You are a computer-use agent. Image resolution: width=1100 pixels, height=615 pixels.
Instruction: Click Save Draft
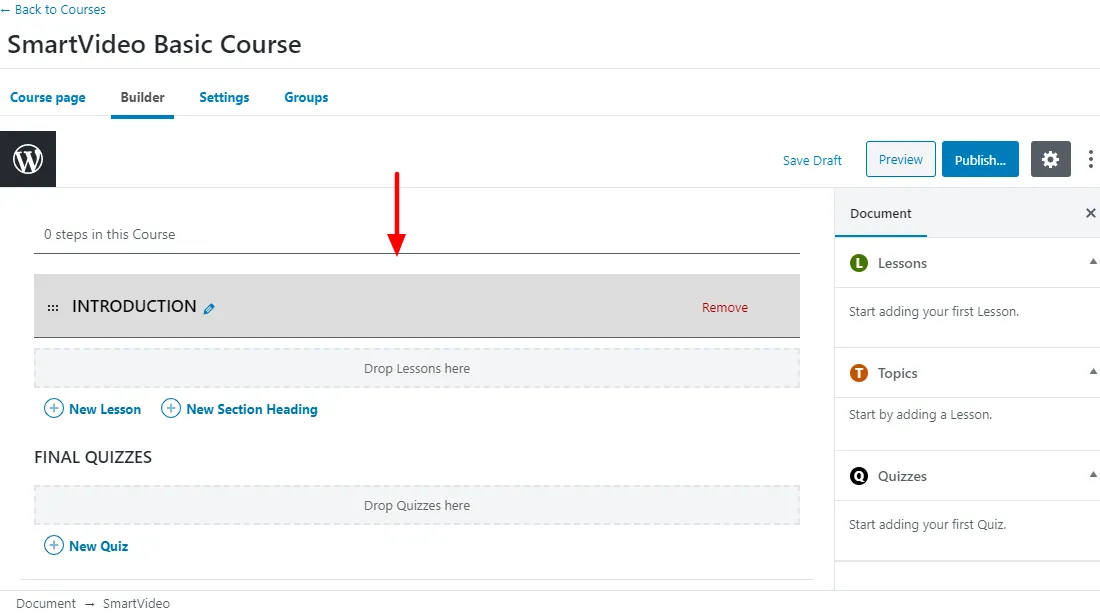[812, 161]
